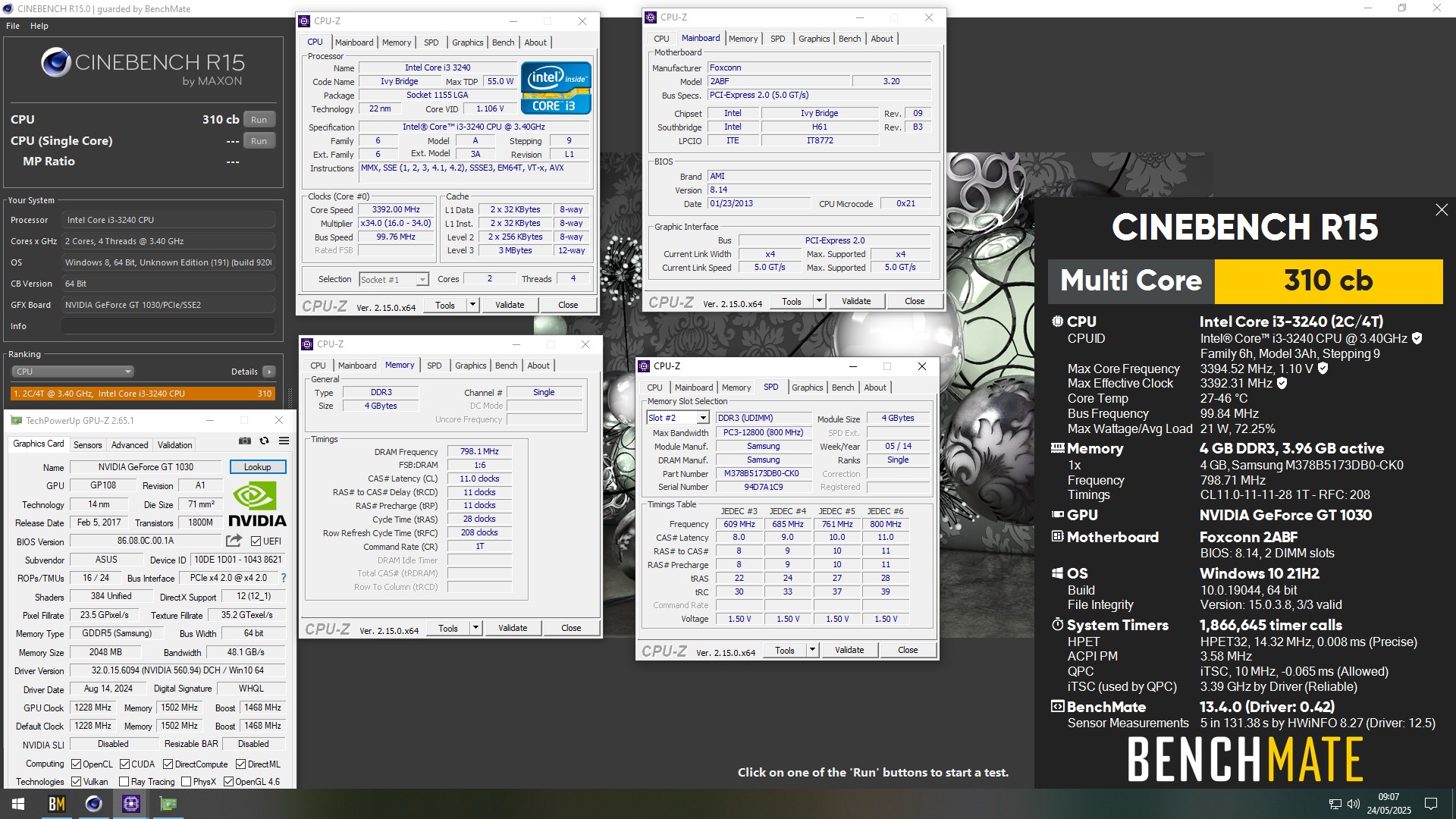Click Max Core Frequency verified shield icon

point(1323,369)
